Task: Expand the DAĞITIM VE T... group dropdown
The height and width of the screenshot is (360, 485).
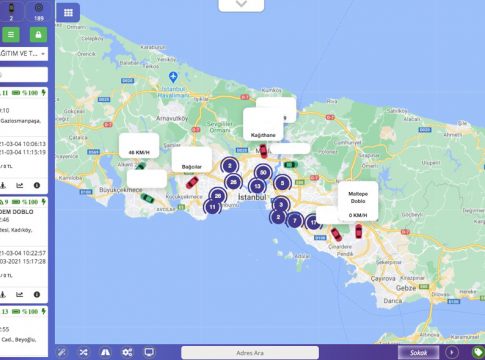Action: (23, 54)
